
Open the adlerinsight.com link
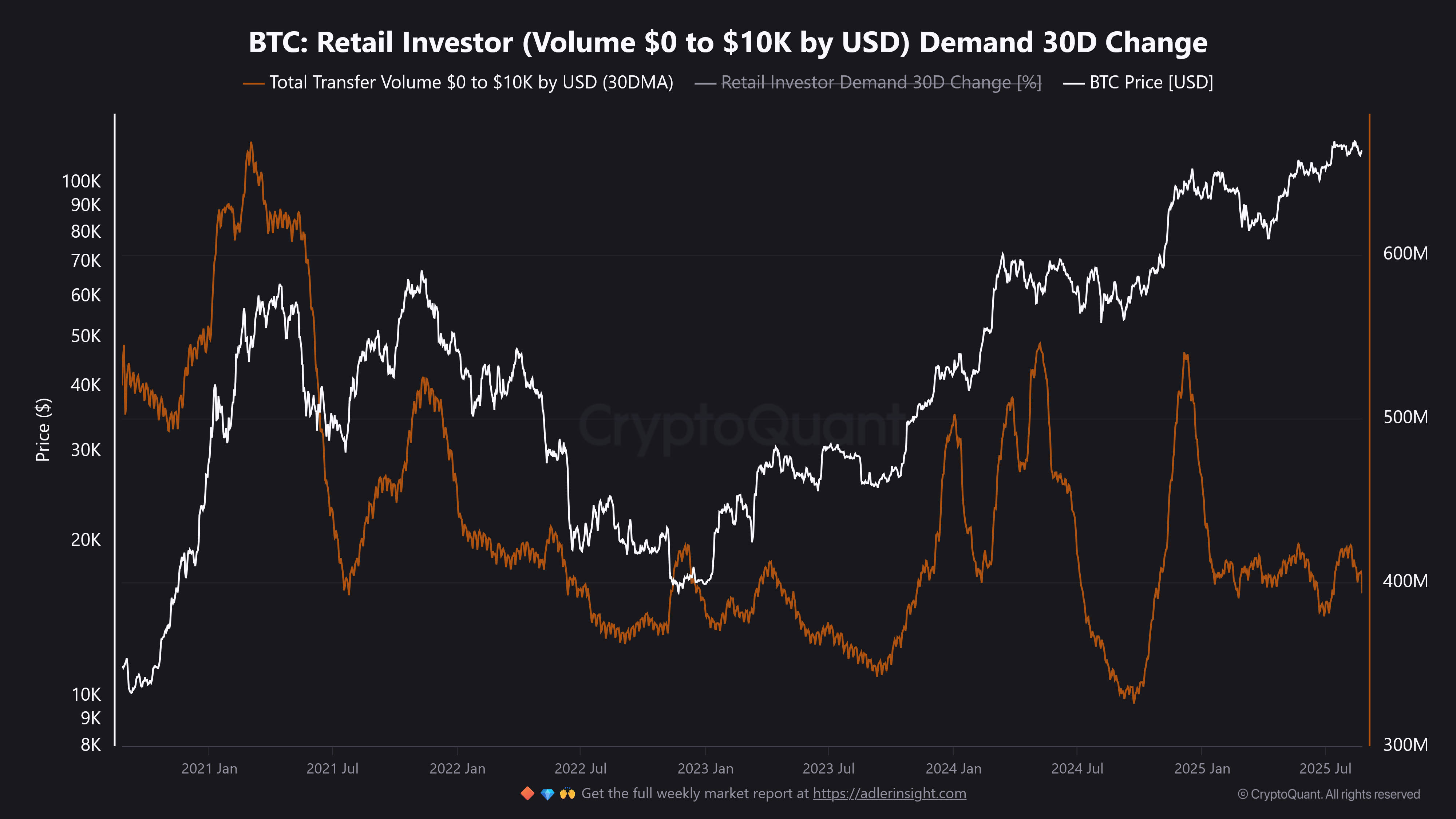(x=890, y=794)
